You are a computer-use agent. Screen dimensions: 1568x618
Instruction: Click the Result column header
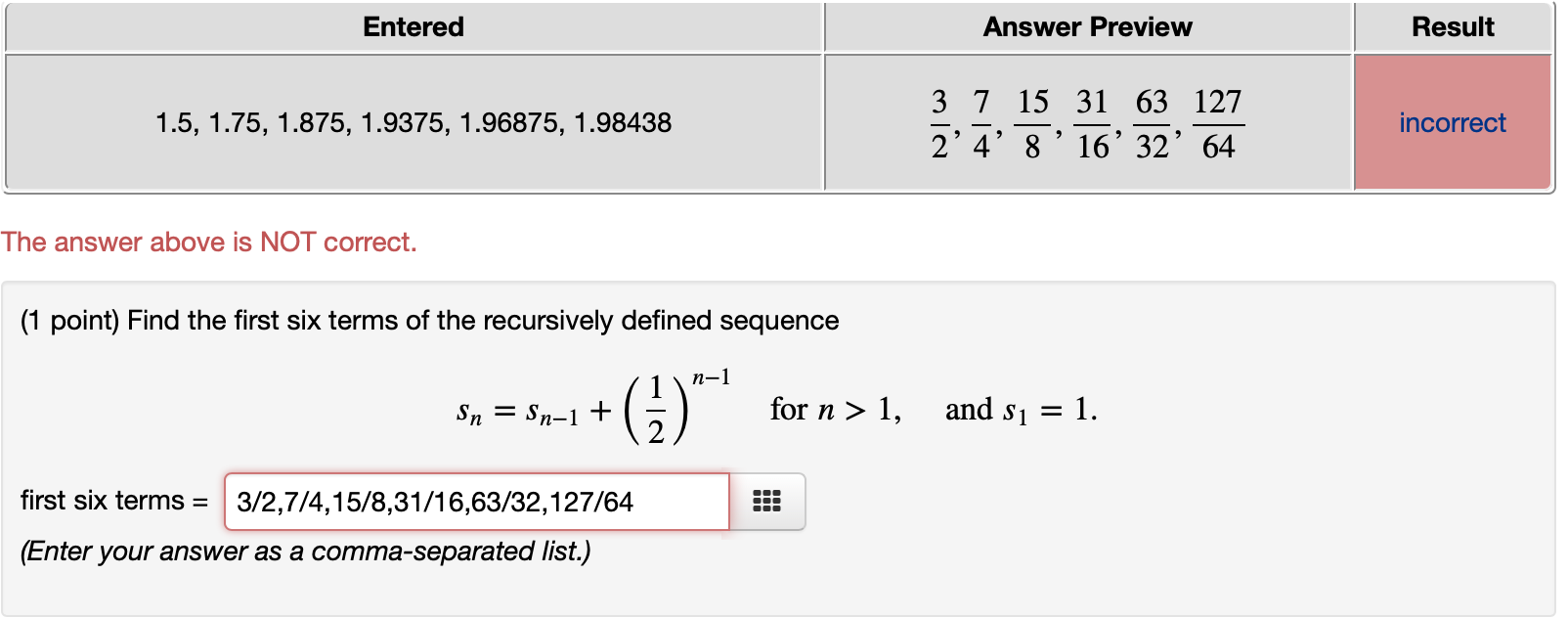(1453, 26)
